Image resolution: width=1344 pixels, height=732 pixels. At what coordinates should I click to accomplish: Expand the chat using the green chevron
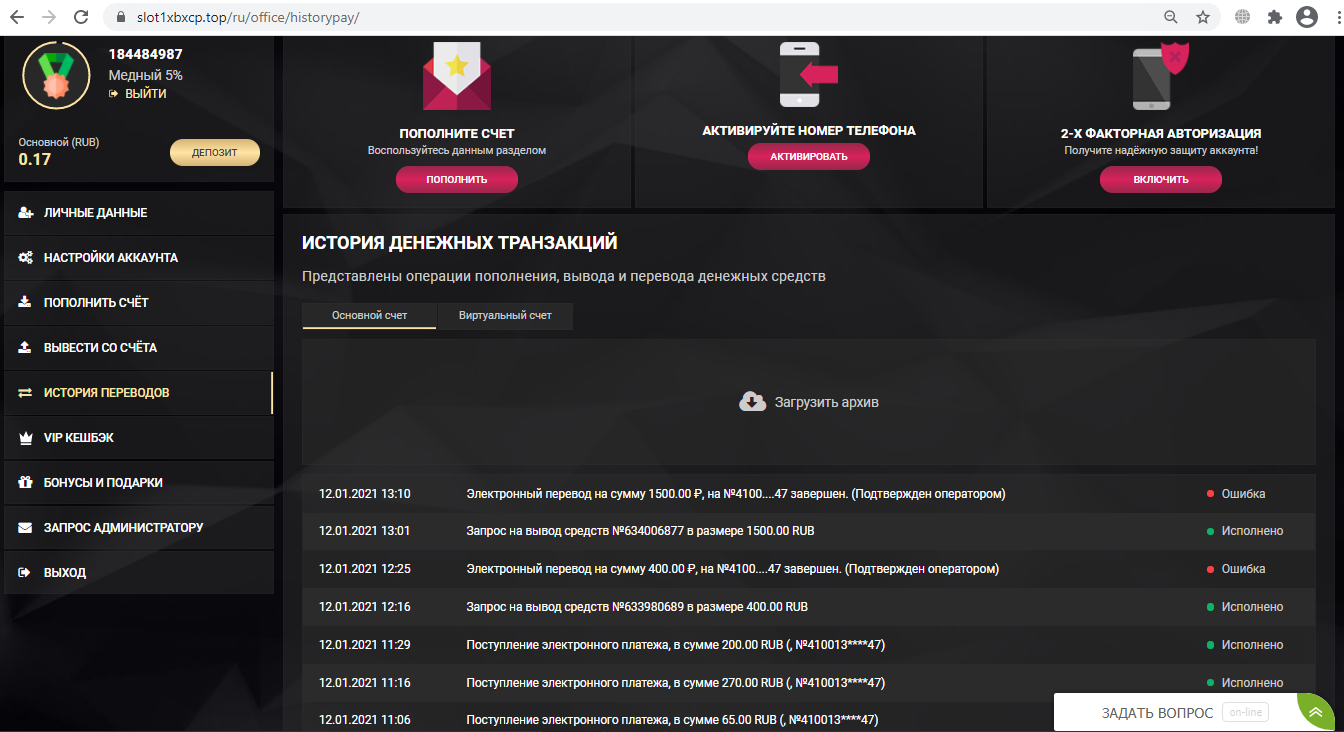pos(1315,710)
